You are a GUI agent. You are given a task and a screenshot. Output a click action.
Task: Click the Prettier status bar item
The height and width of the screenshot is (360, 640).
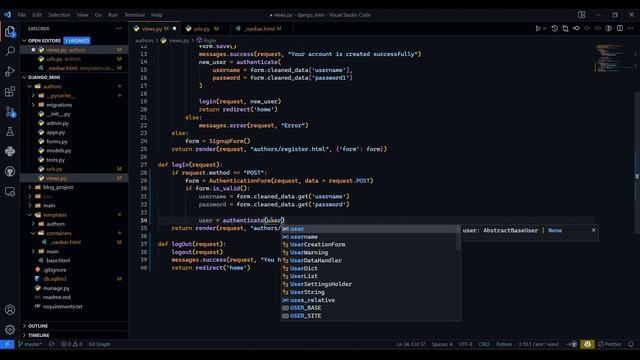pos(609,344)
